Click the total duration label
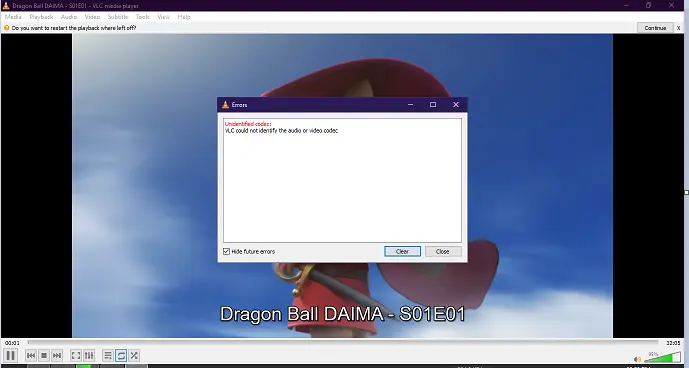This screenshot has height=368, width=689. (x=673, y=343)
